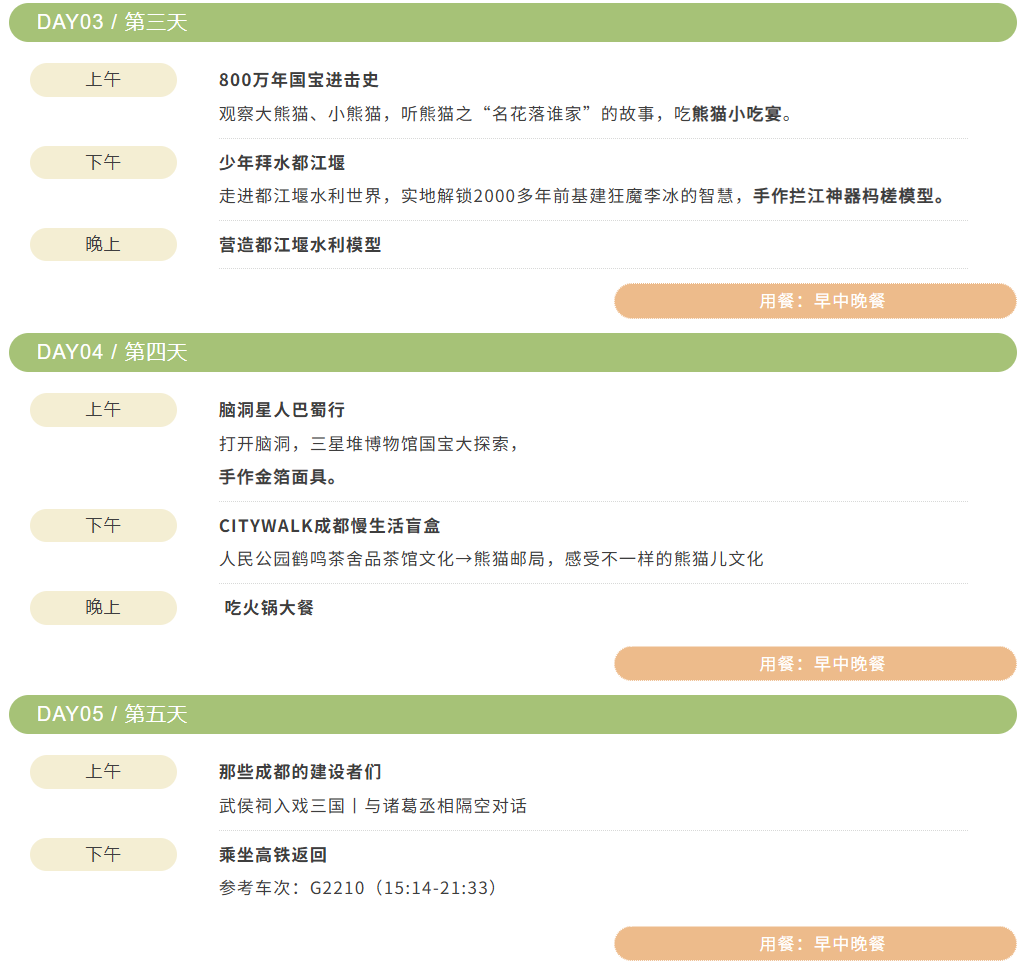This screenshot has width=1028, height=967.
Task: Select the 下午 pill under DAY04
Action: (x=102, y=525)
